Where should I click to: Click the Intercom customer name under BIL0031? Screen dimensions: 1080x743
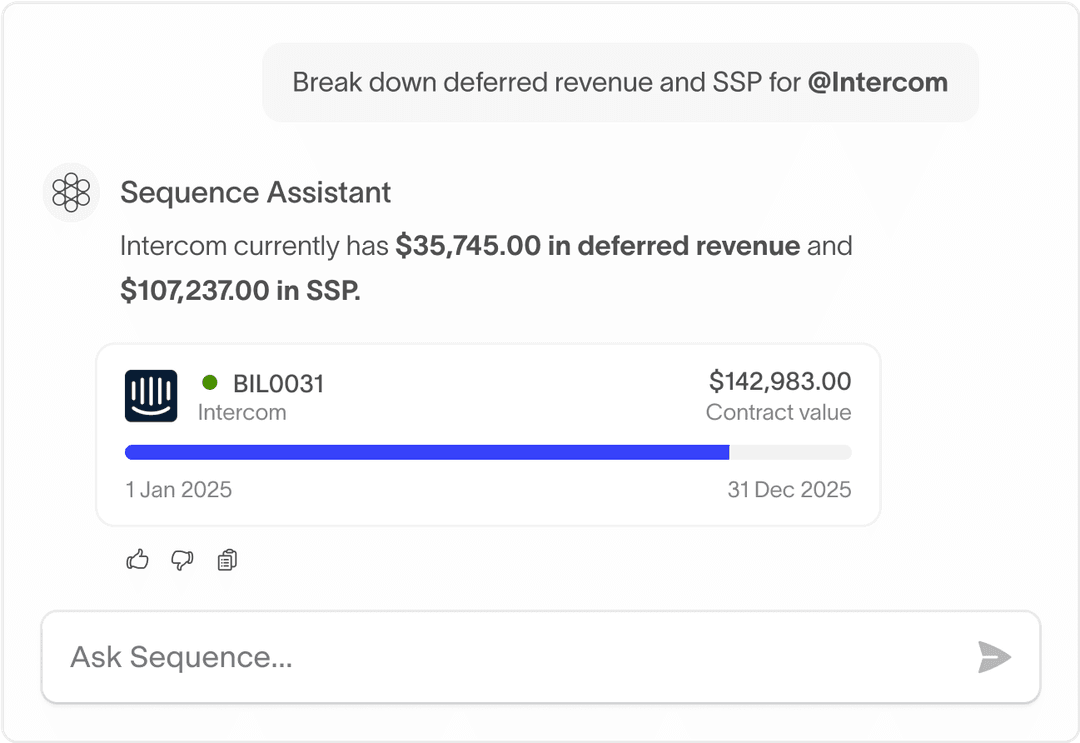click(242, 412)
